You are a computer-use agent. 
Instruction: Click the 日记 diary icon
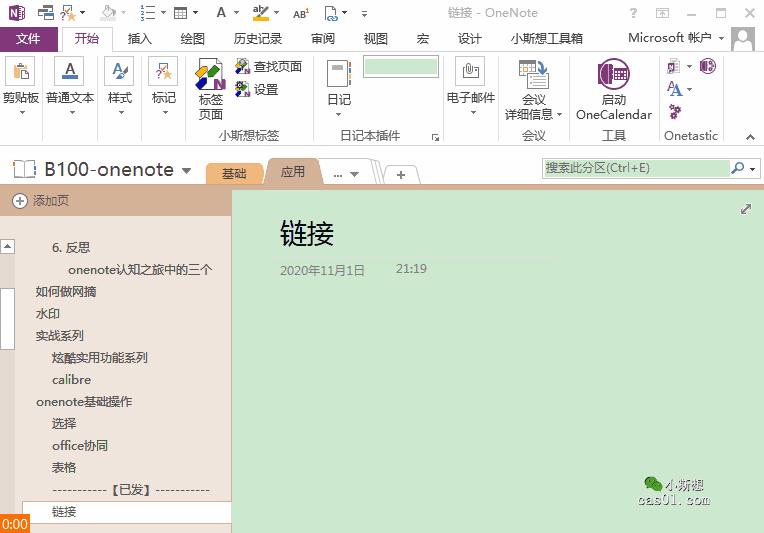(339, 73)
